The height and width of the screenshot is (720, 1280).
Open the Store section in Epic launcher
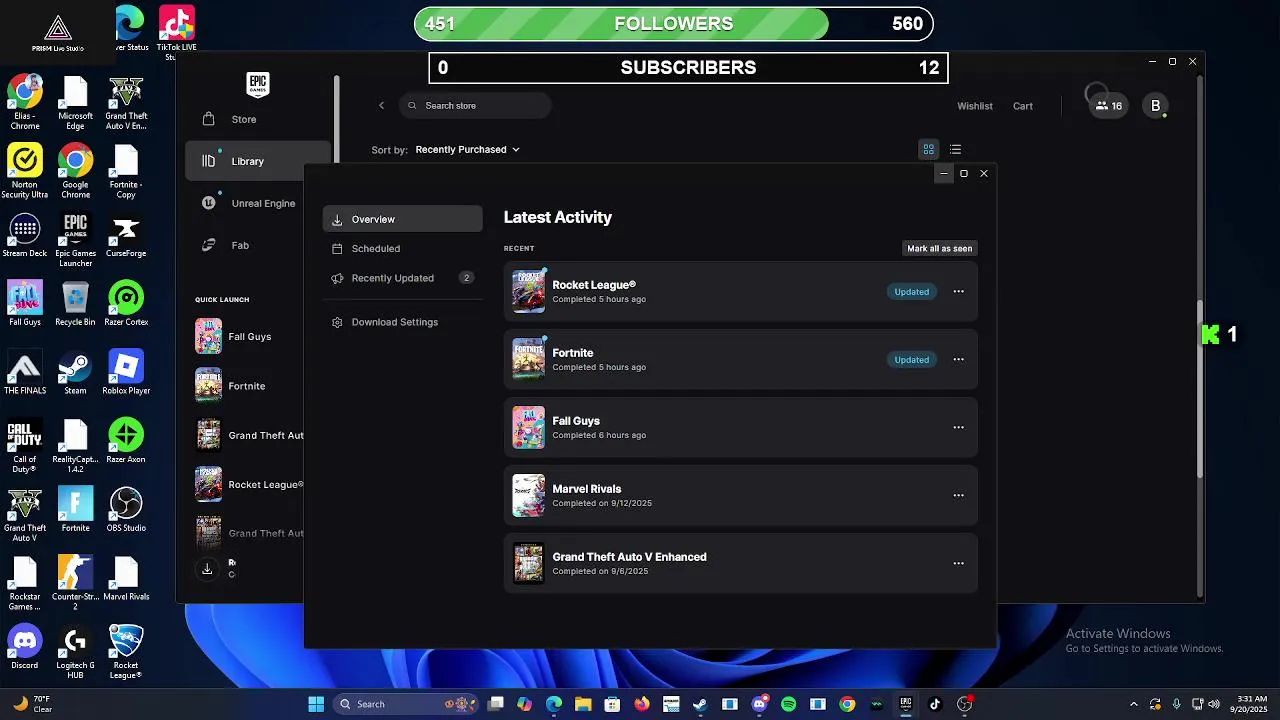pos(243,119)
